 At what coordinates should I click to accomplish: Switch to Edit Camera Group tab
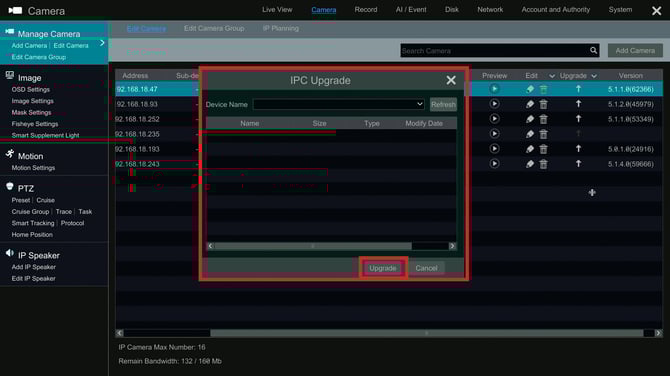click(214, 28)
